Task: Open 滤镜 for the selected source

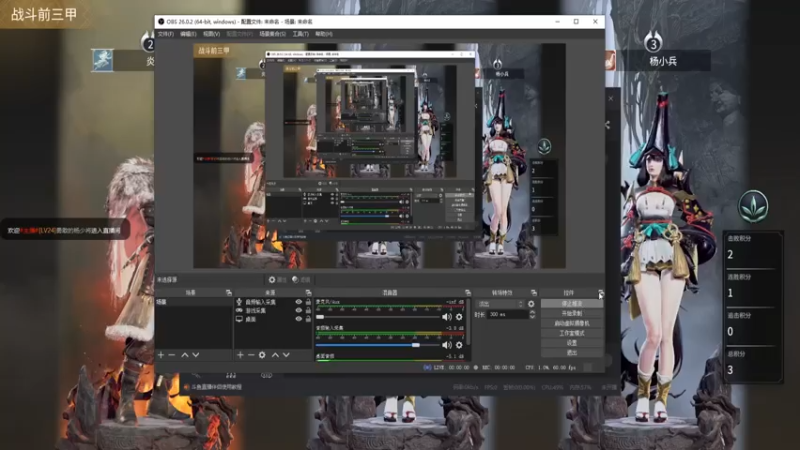Action: (301, 280)
